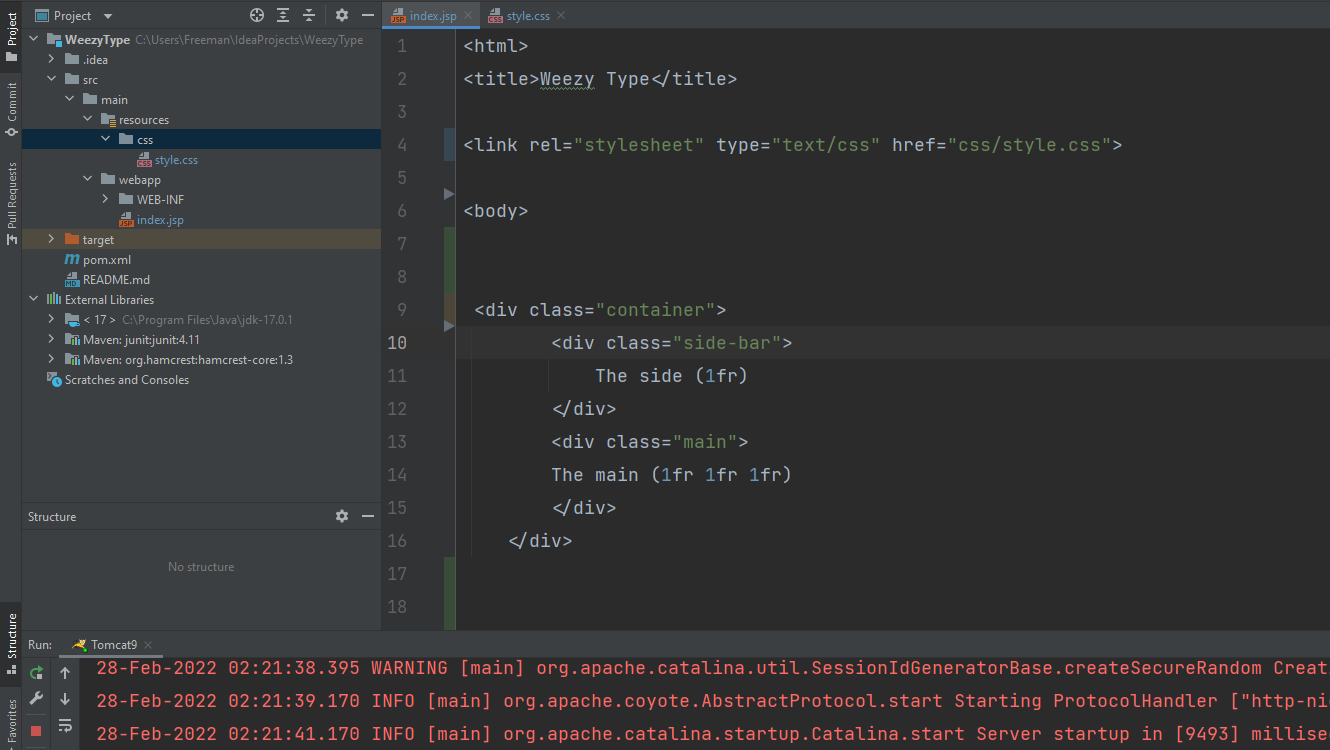Click the resources folder icon
Screen dimensions: 1330x750
(x=108, y=120)
